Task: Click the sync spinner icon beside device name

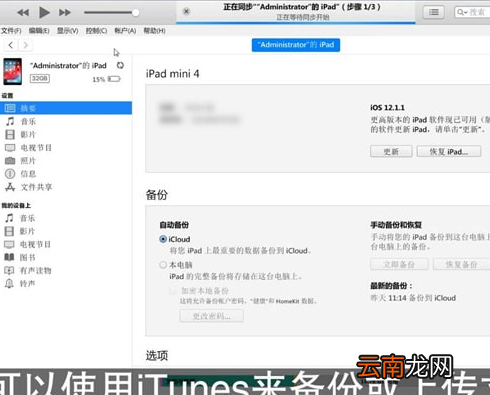Action: [x=120, y=65]
